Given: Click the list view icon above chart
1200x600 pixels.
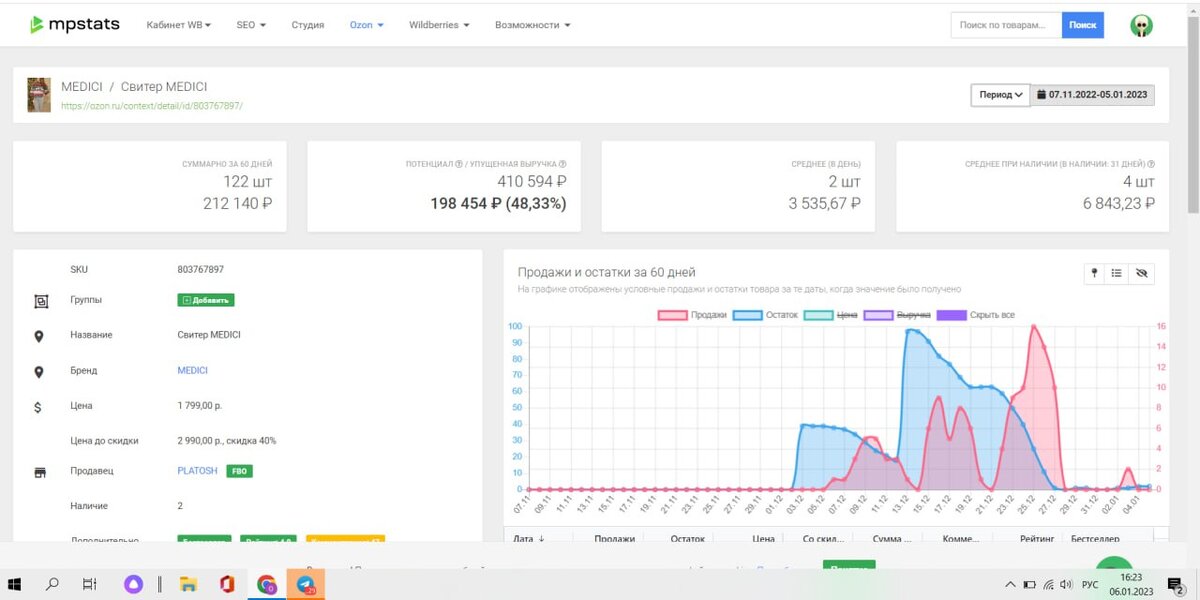Looking at the screenshot, I should click(1117, 273).
